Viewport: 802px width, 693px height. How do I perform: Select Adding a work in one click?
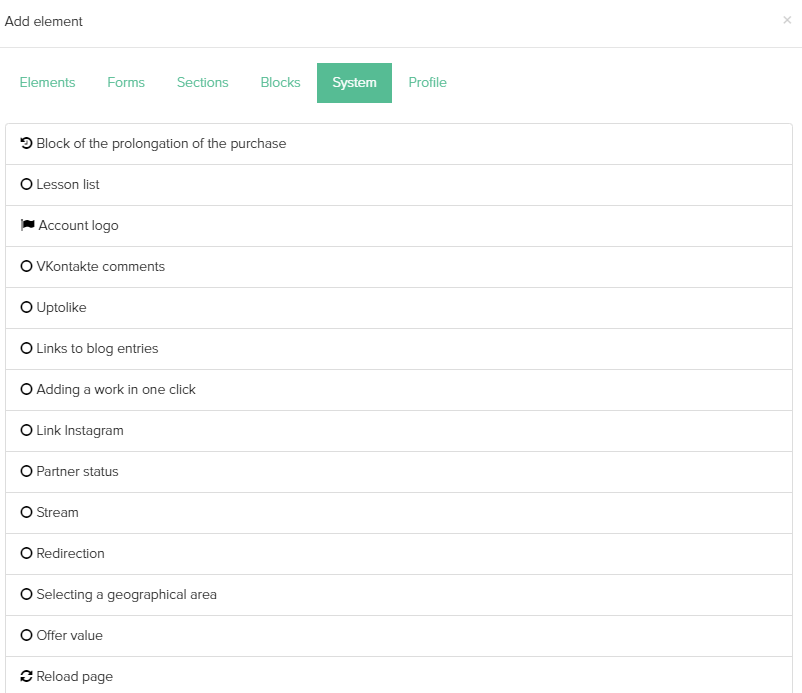tap(399, 390)
